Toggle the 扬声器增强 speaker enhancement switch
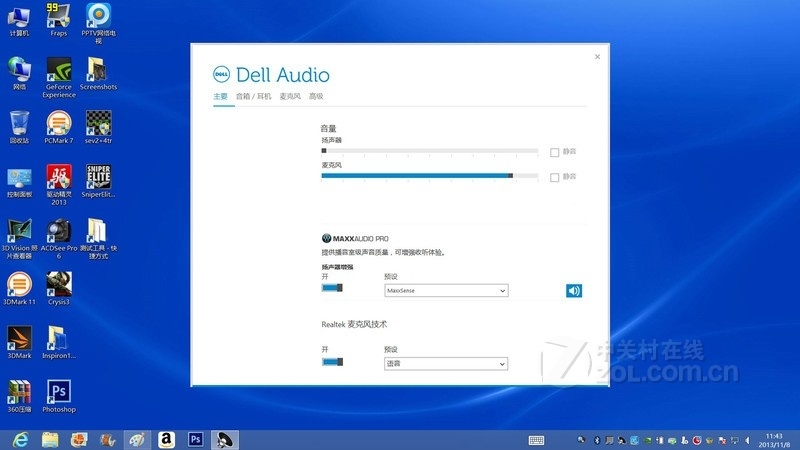 pos(332,289)
